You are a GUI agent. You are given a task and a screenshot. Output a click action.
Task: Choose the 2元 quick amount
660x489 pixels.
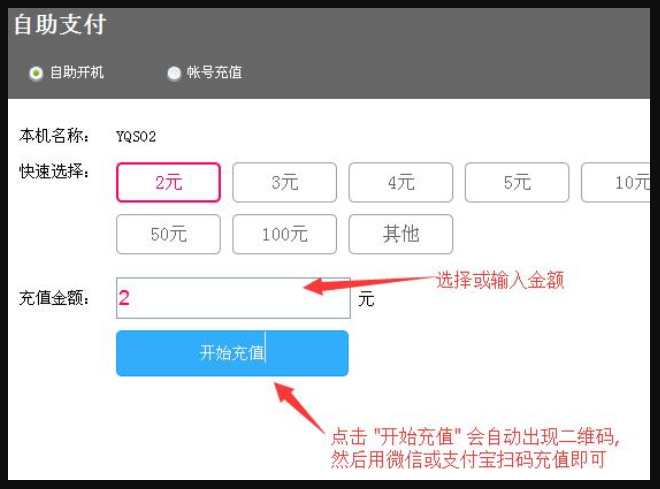(168, 182)
